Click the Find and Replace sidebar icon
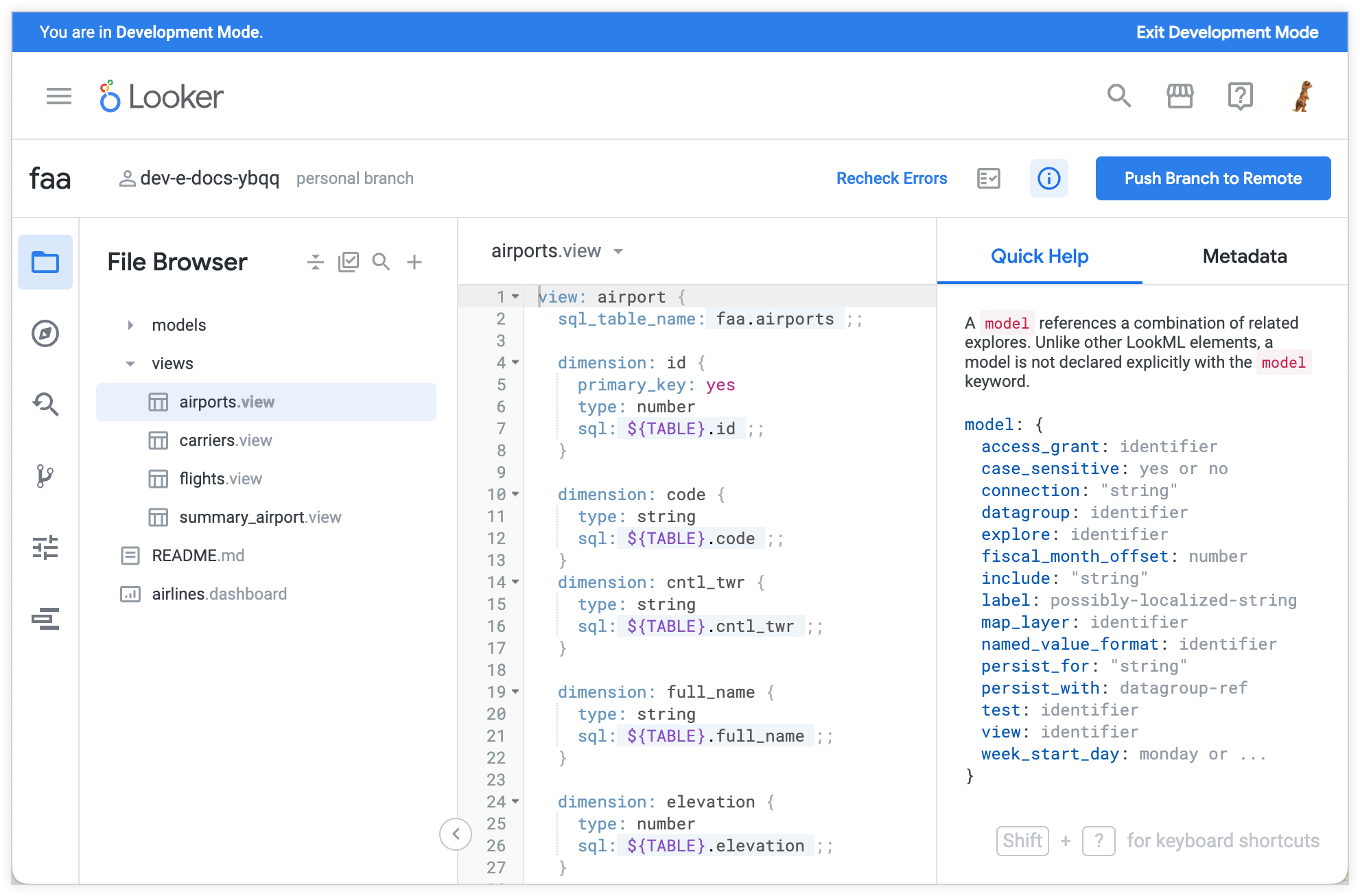 pyautogui.click(x=45, y=403)
